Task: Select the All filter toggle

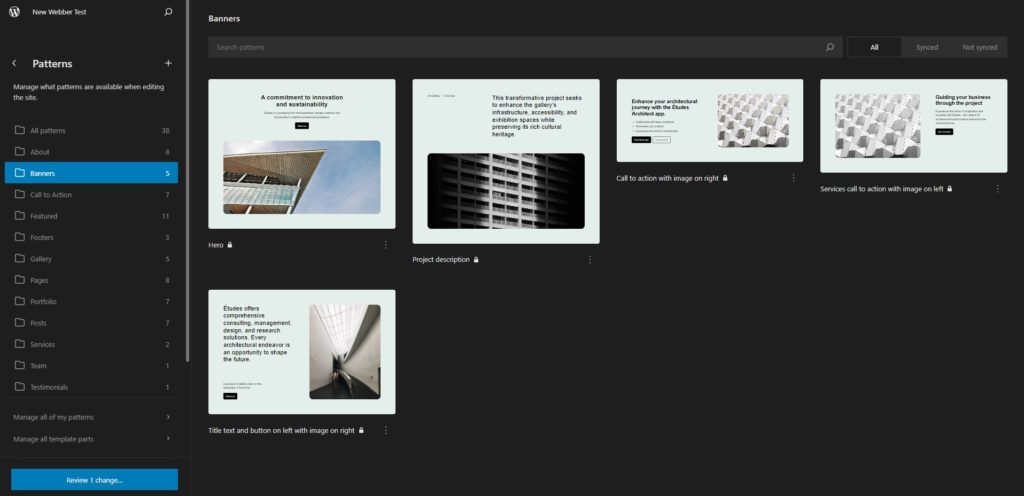Action: click(874, 47)
